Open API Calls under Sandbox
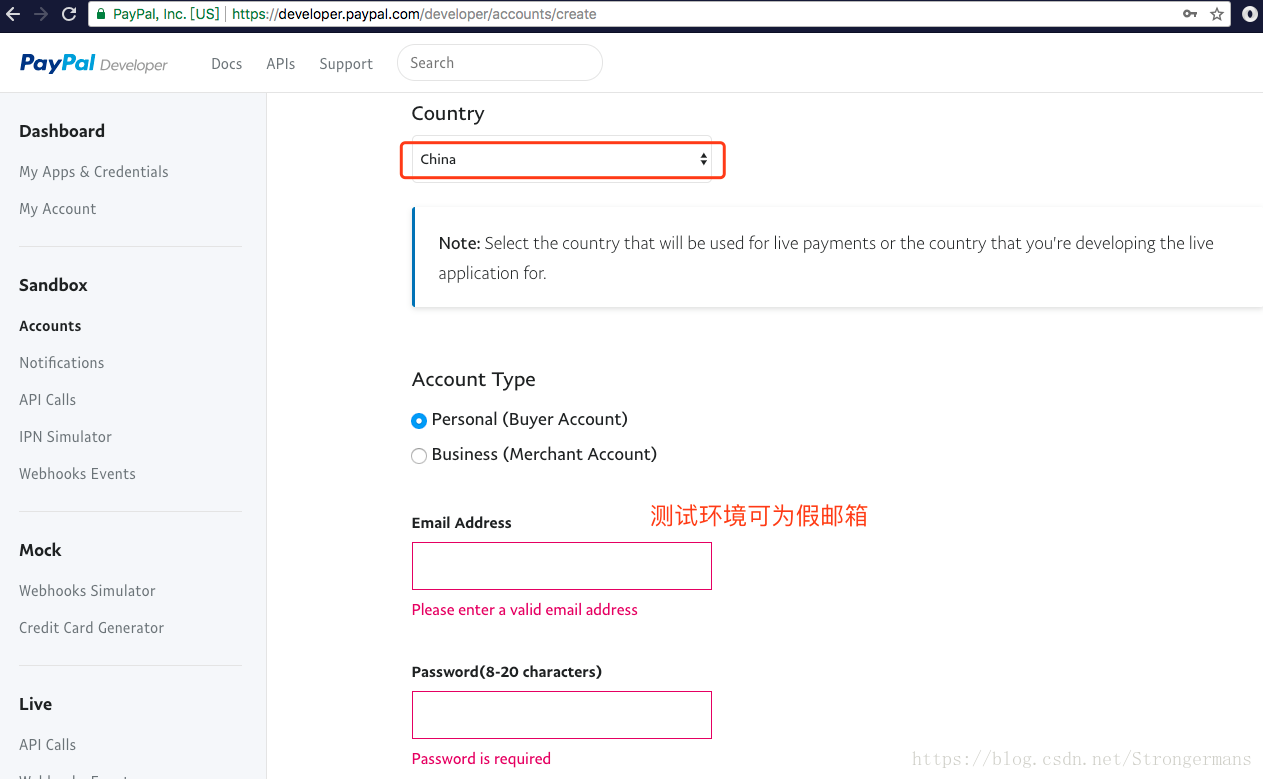The height and width of the screenshot is (779, 1263). [x=47, y=400]
